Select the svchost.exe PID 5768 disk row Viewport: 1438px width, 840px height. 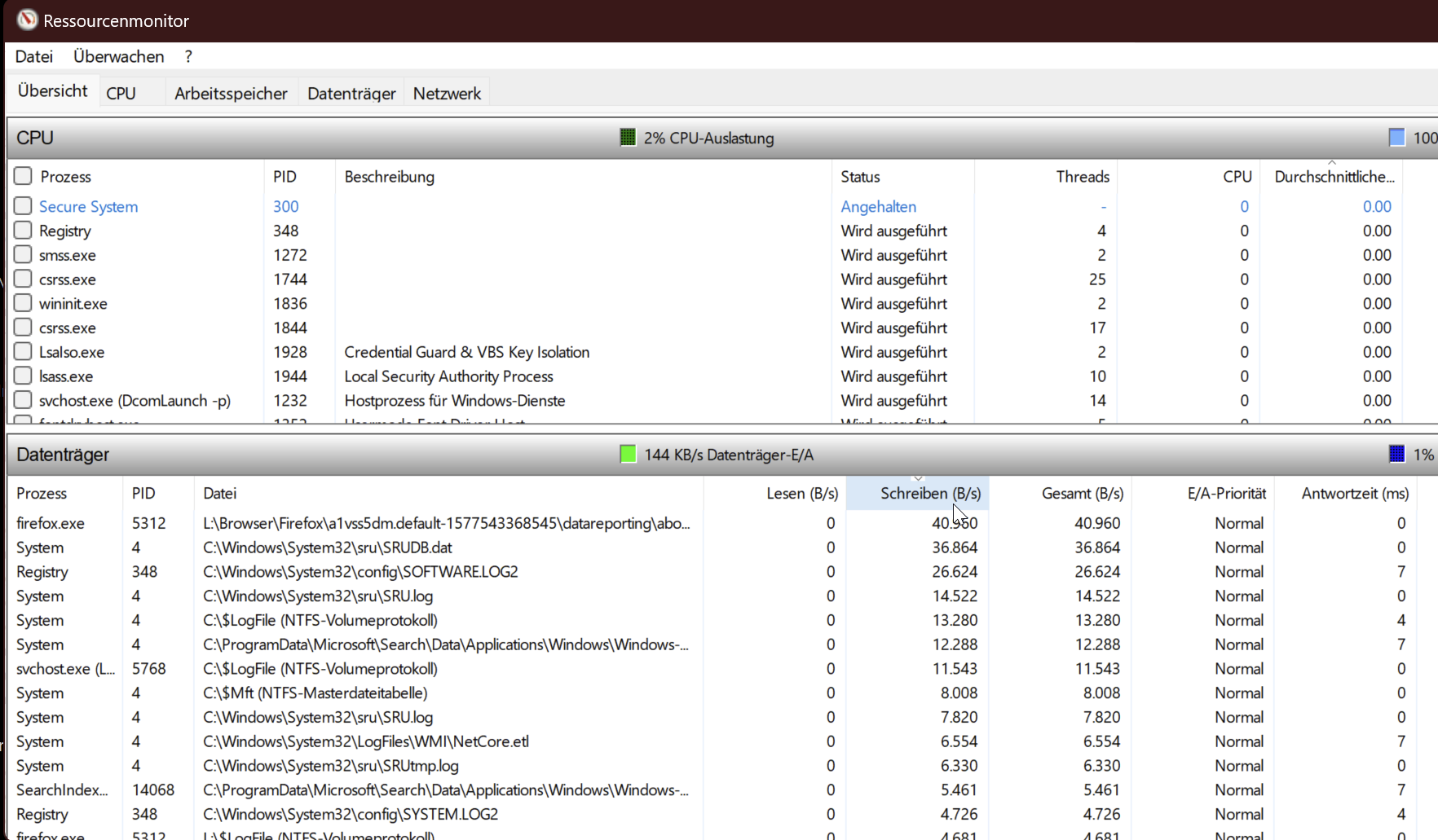point(712,668)
